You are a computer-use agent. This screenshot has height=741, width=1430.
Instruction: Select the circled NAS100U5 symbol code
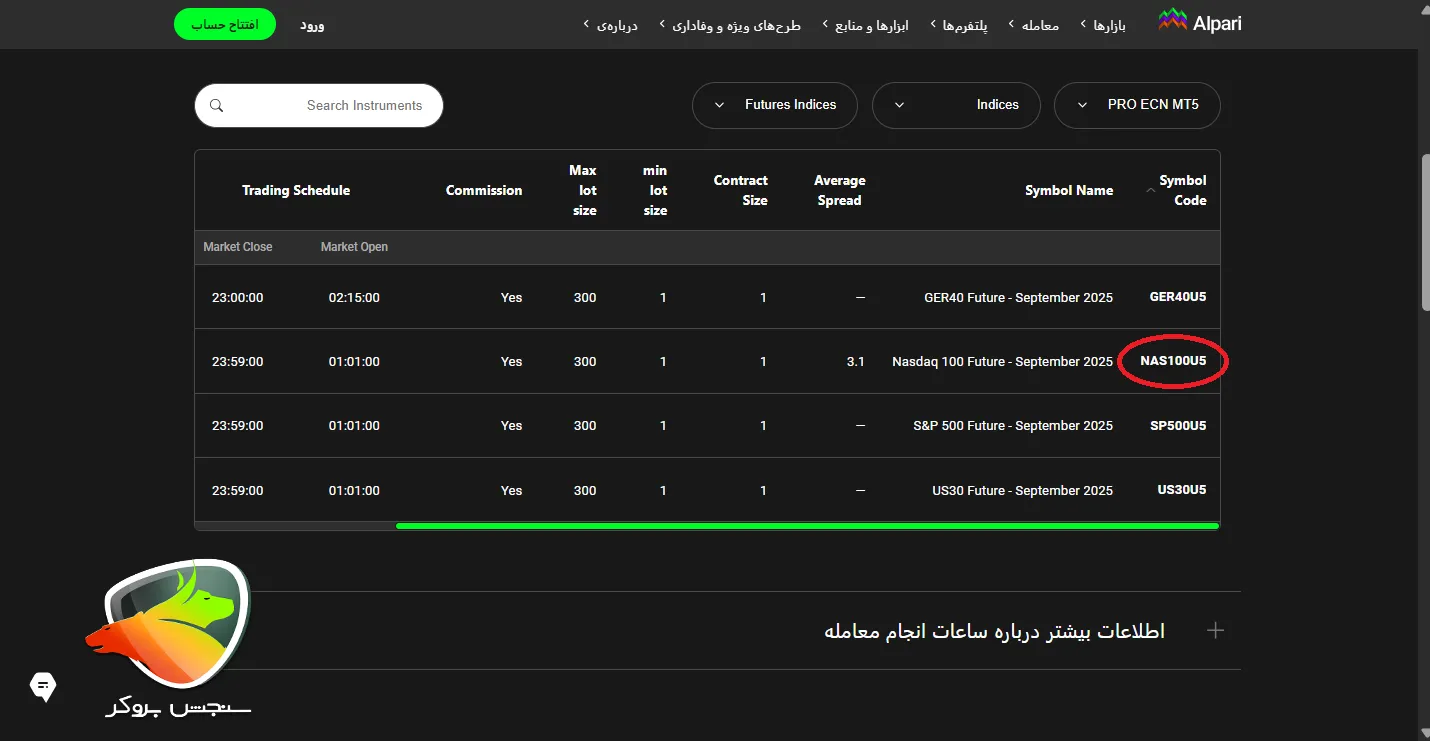tap(1173, 361)
